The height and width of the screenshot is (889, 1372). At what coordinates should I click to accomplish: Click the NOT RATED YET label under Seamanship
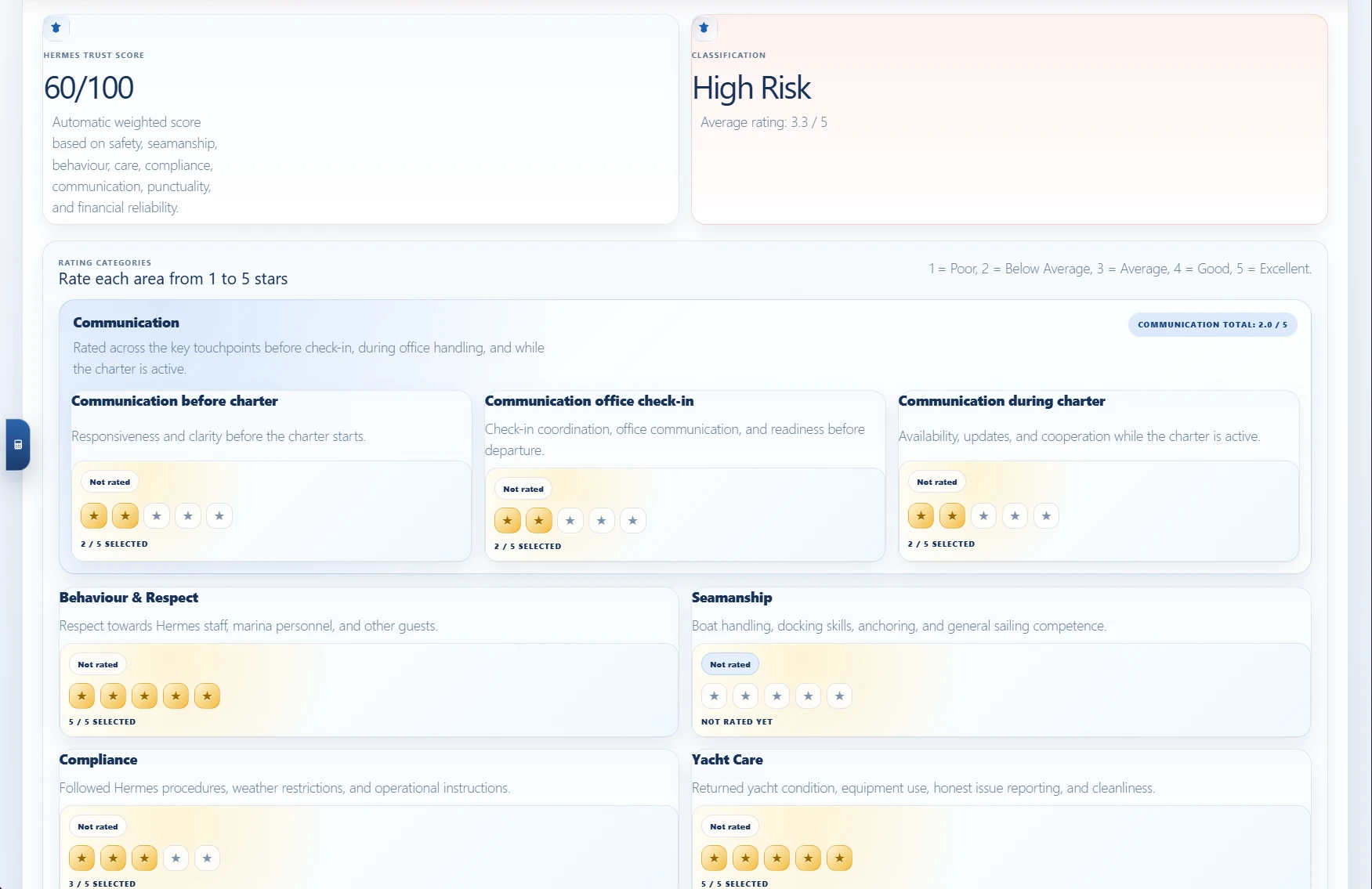coord(737,722)
